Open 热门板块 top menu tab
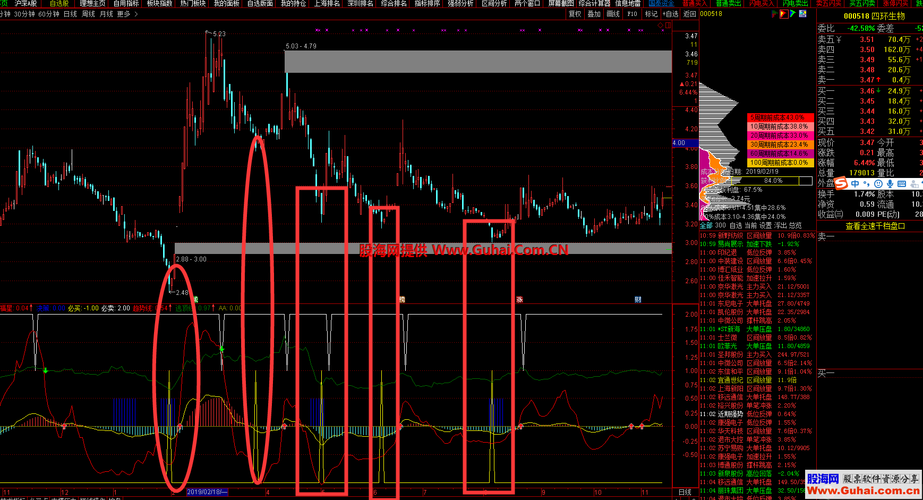This screenshot has height=500, width=923. (x=193, y=4)
